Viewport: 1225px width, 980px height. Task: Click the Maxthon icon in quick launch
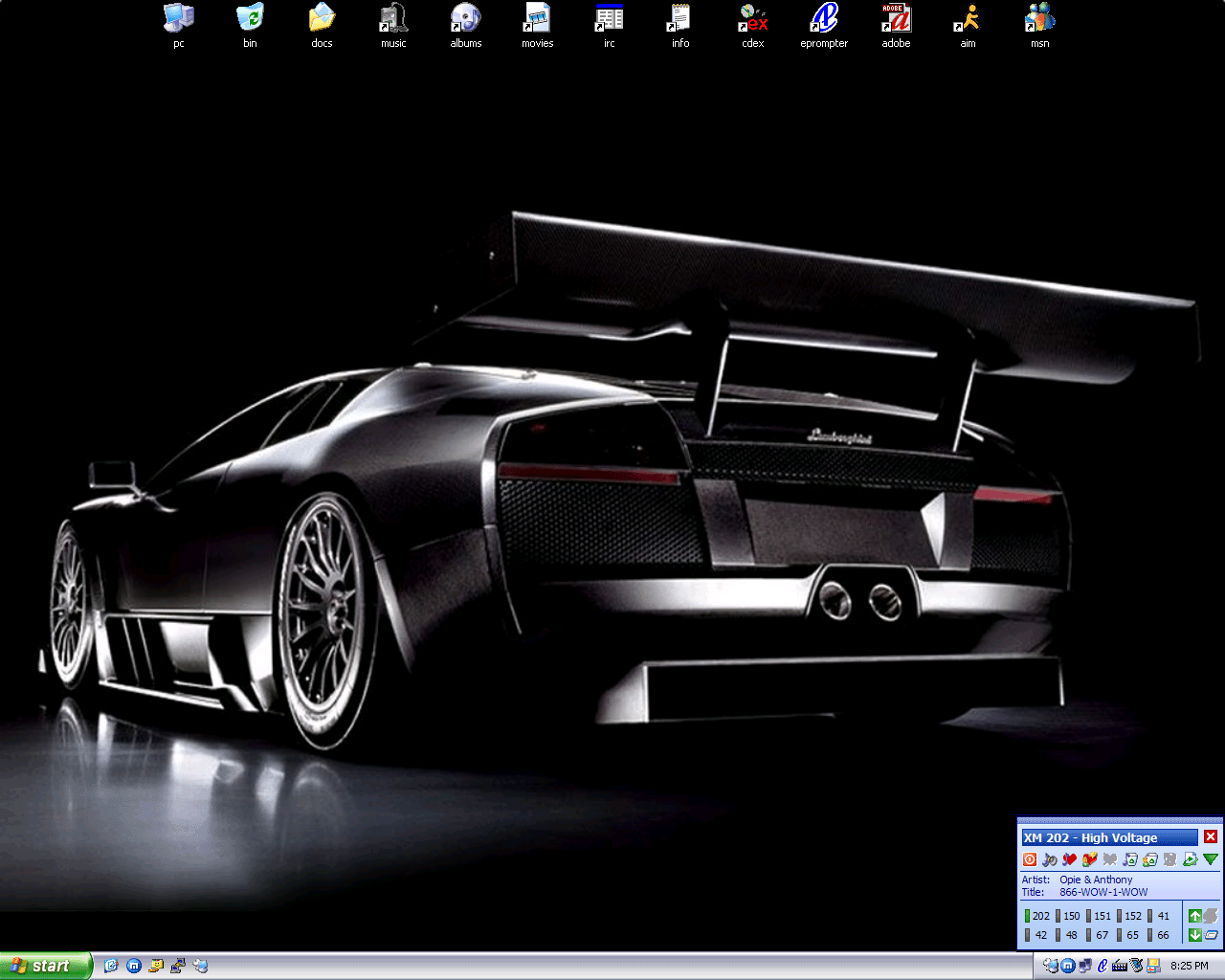tap(134, 966)
